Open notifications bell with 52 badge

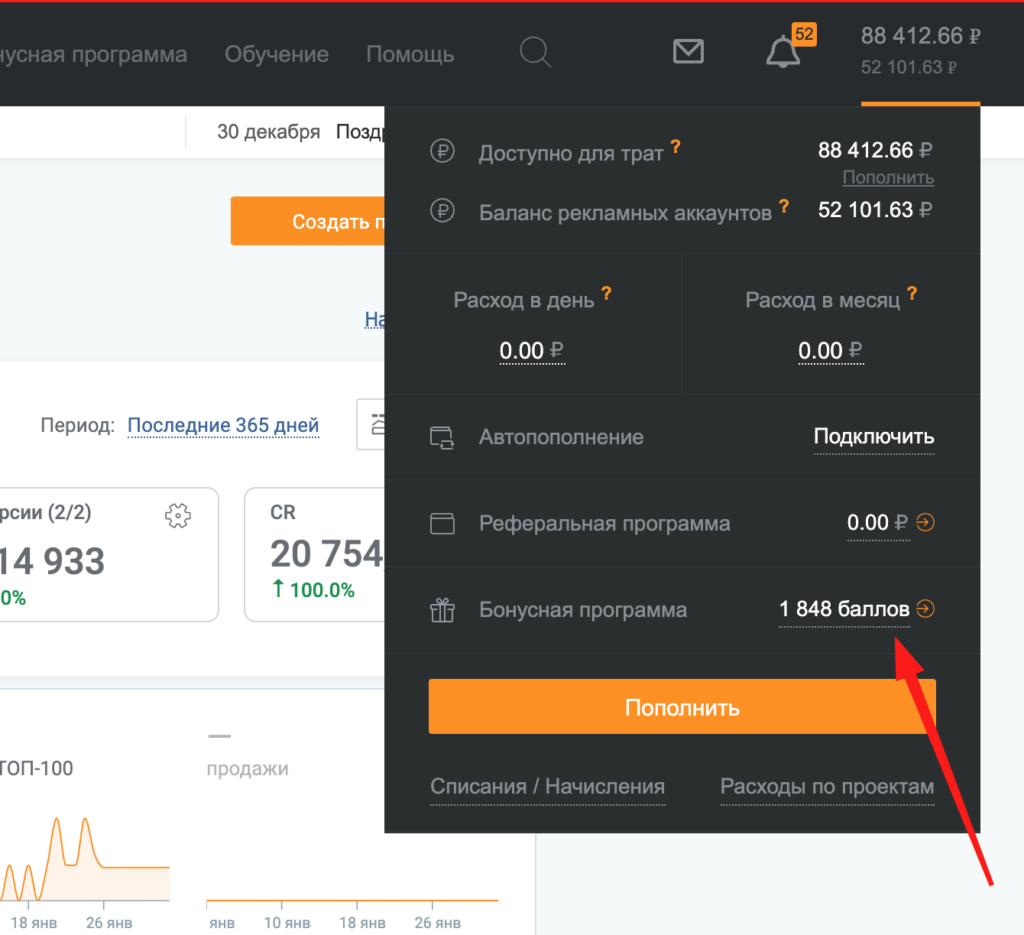tap(783, 52)
